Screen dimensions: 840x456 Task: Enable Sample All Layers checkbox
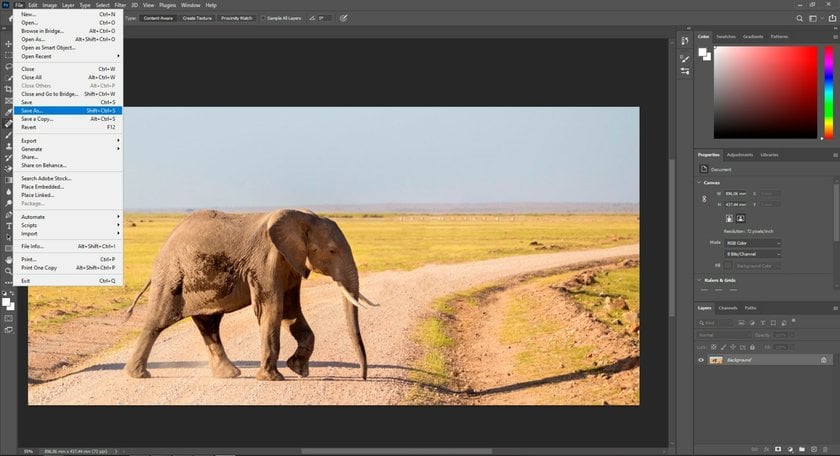(x=264, y=18)
